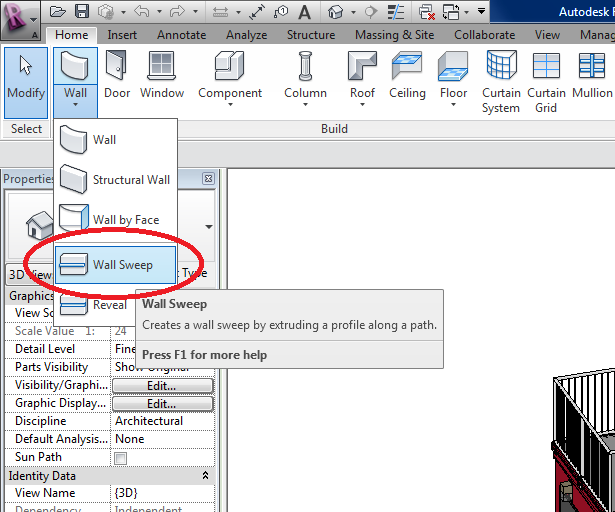Open the Customize Quick Access Toolbar dropdown
615x512 pixels.
pos(481,11)
